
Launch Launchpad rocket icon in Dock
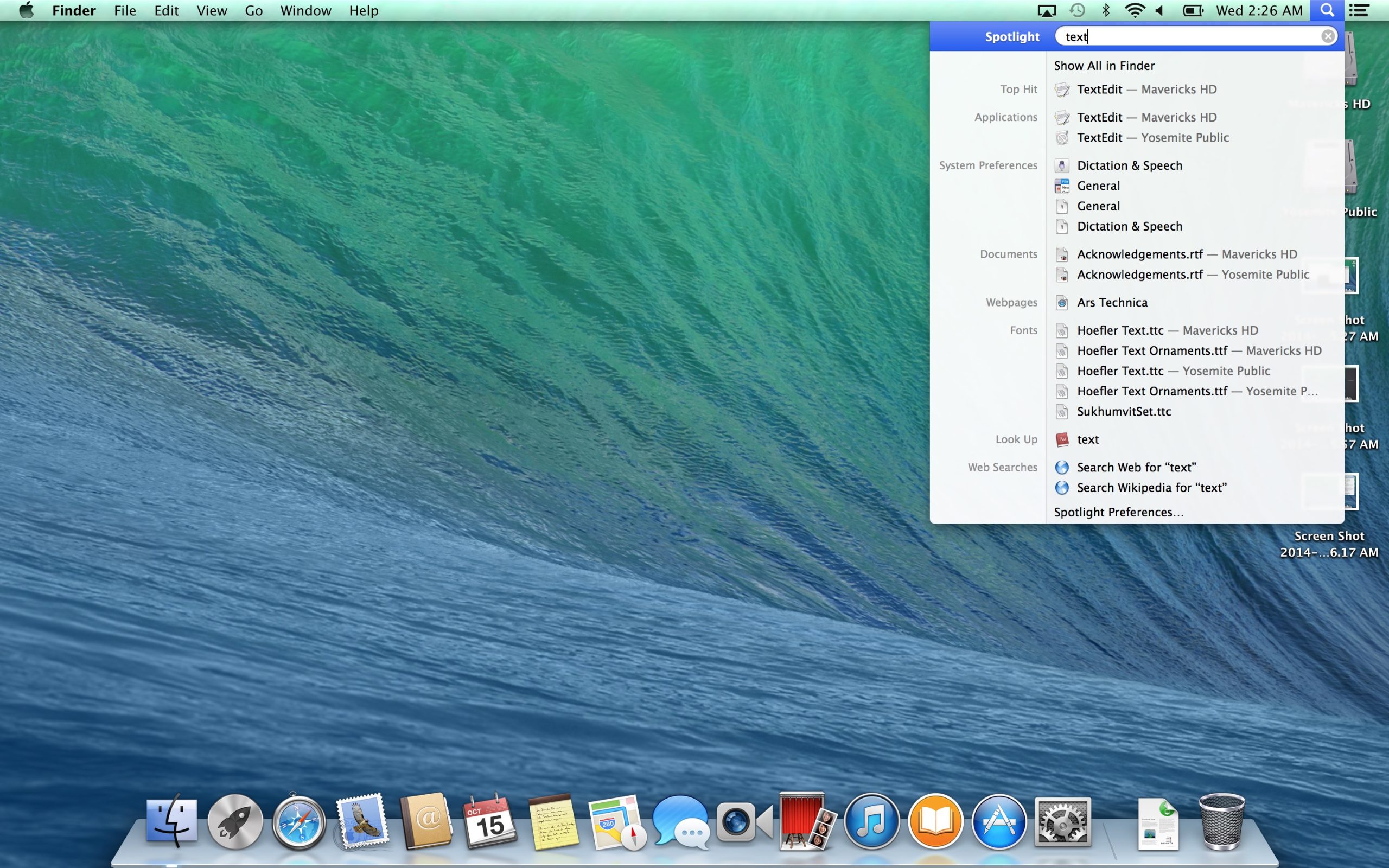[235, 822]
